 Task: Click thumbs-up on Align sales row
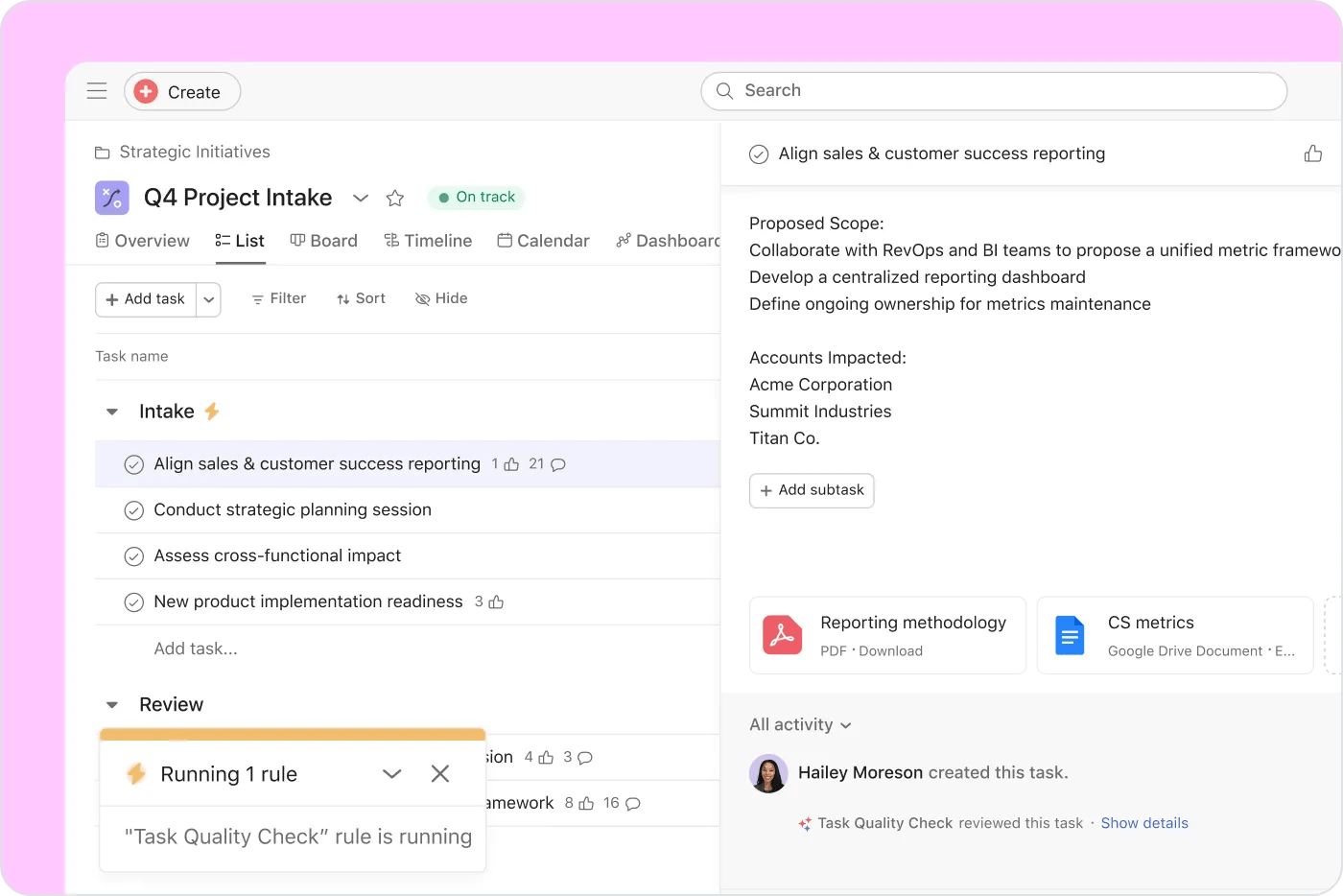[511, 464]
